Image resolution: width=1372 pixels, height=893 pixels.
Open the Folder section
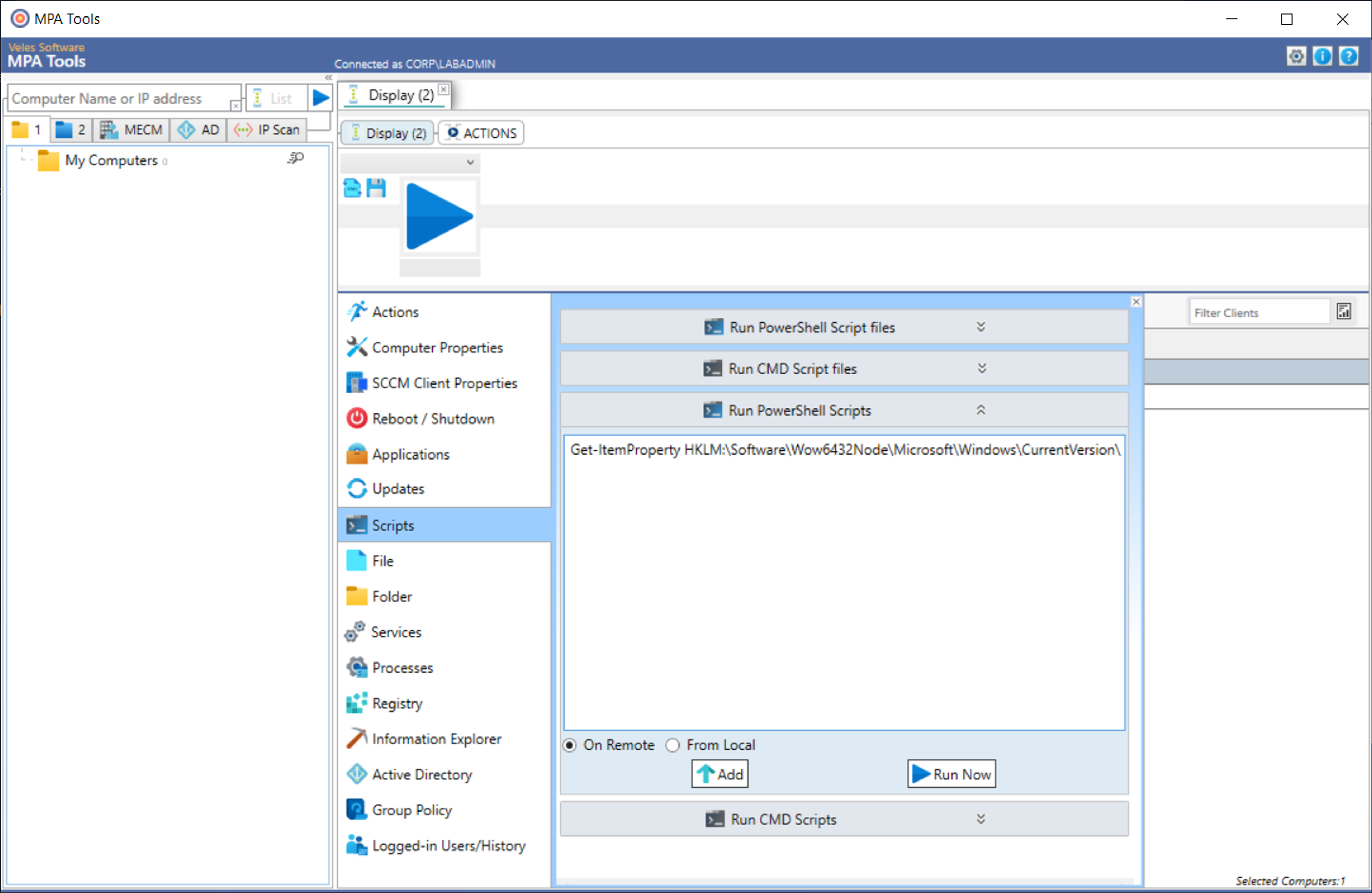click(x=444, y=597)
